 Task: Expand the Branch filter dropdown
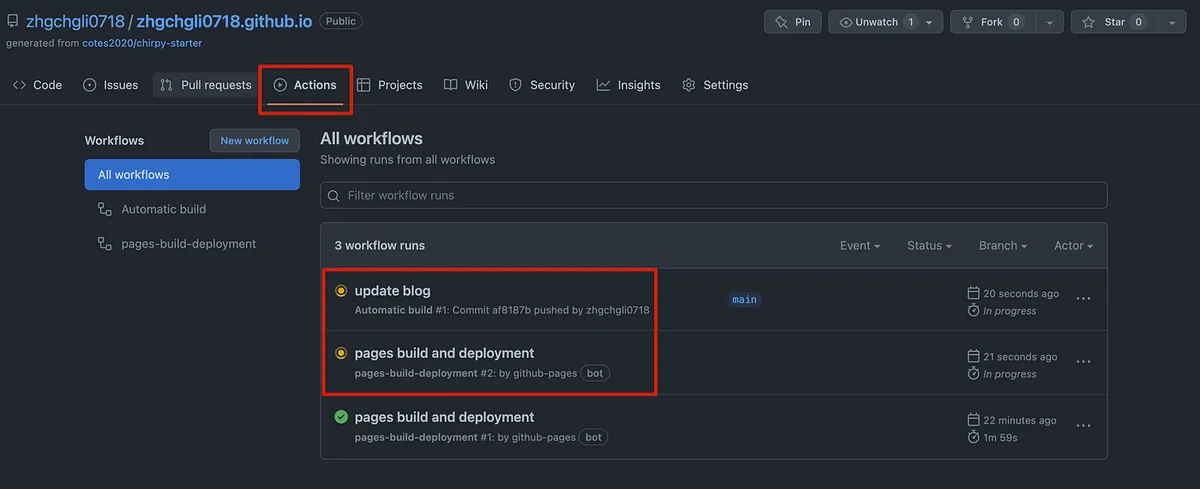[1003, 246]
